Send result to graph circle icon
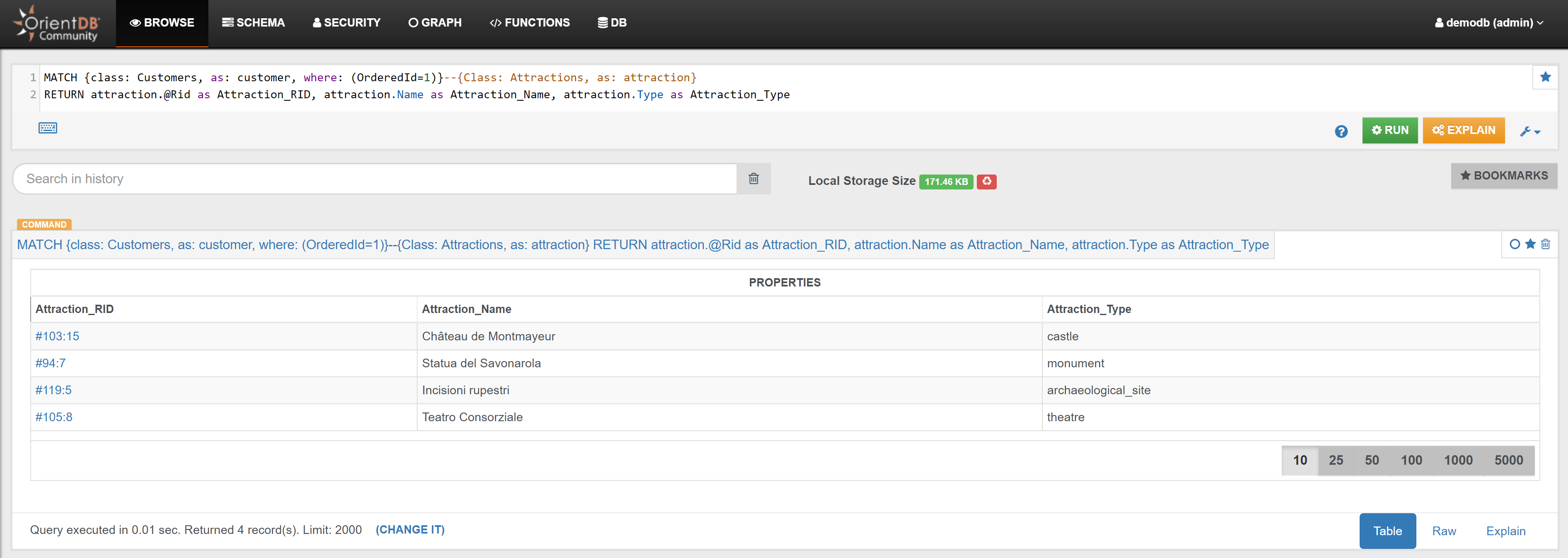This screenshot has width=1568, height=558. click(1515, 244)
